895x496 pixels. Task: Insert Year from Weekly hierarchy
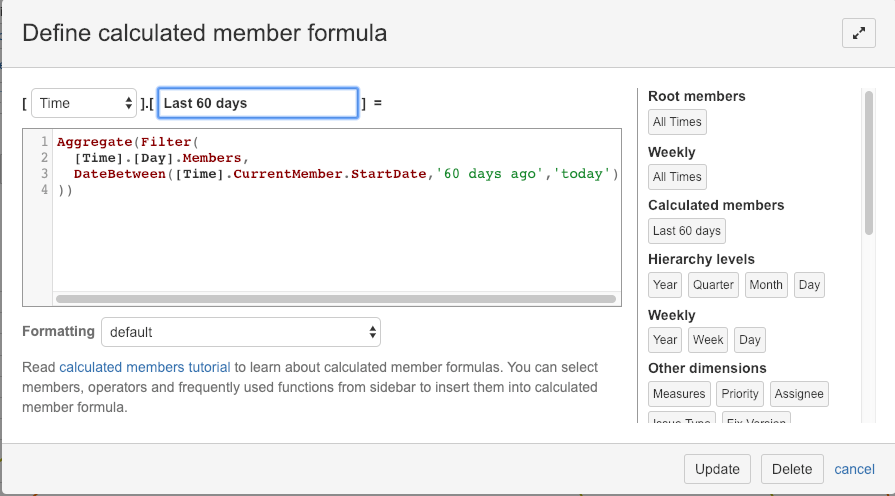[665, 340]
